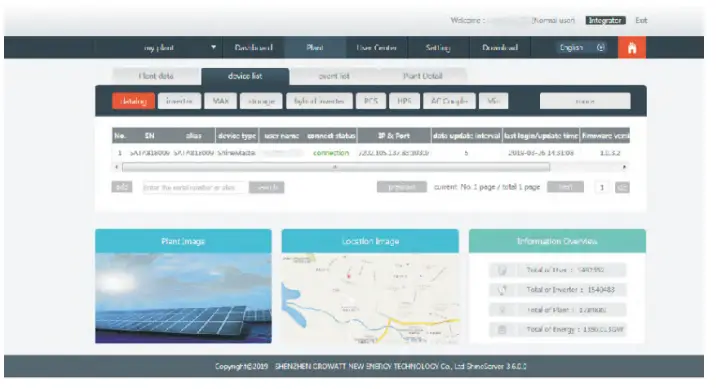
Task: Click the location map image
Action: point(370,298)
